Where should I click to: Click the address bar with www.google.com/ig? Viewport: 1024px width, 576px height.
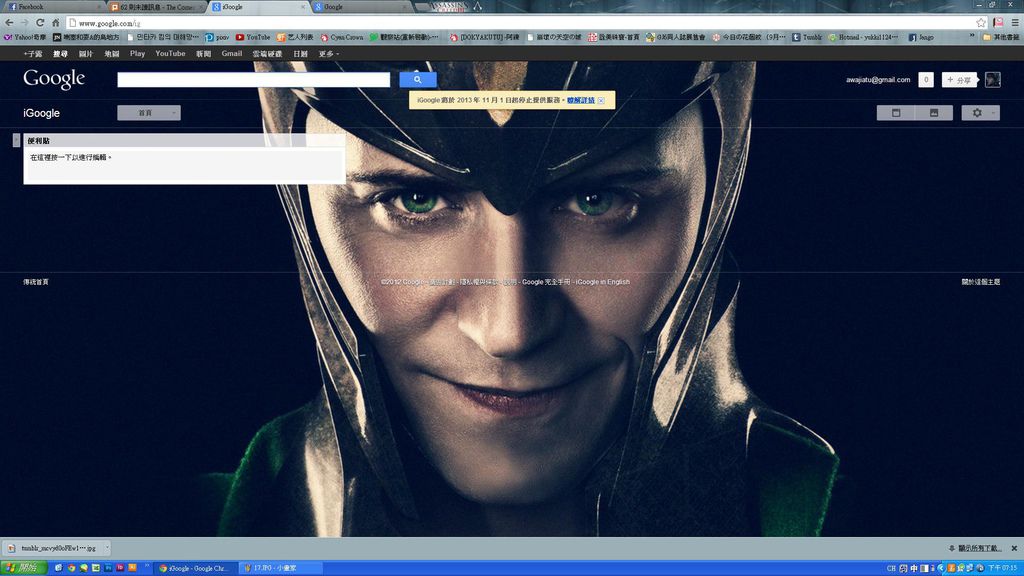coord(519,23)
